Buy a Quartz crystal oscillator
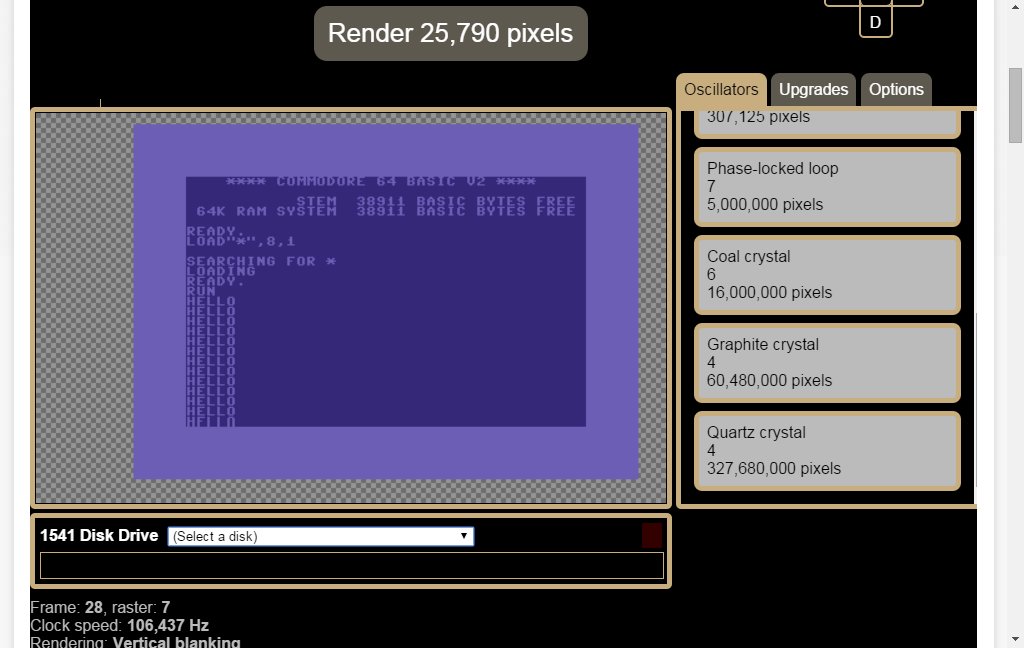 coord(827,451)
